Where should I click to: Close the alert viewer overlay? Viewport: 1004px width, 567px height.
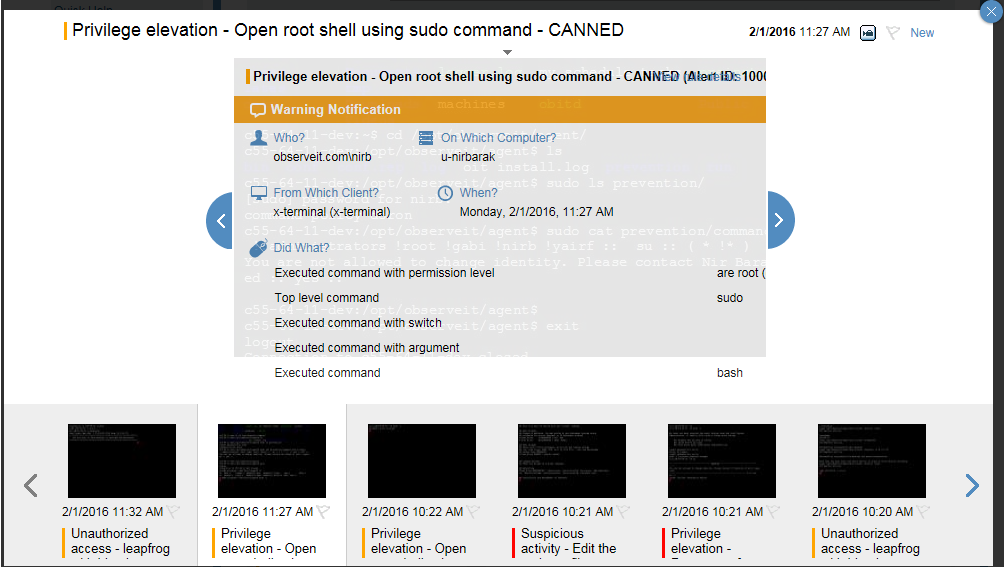pos(990,13)
